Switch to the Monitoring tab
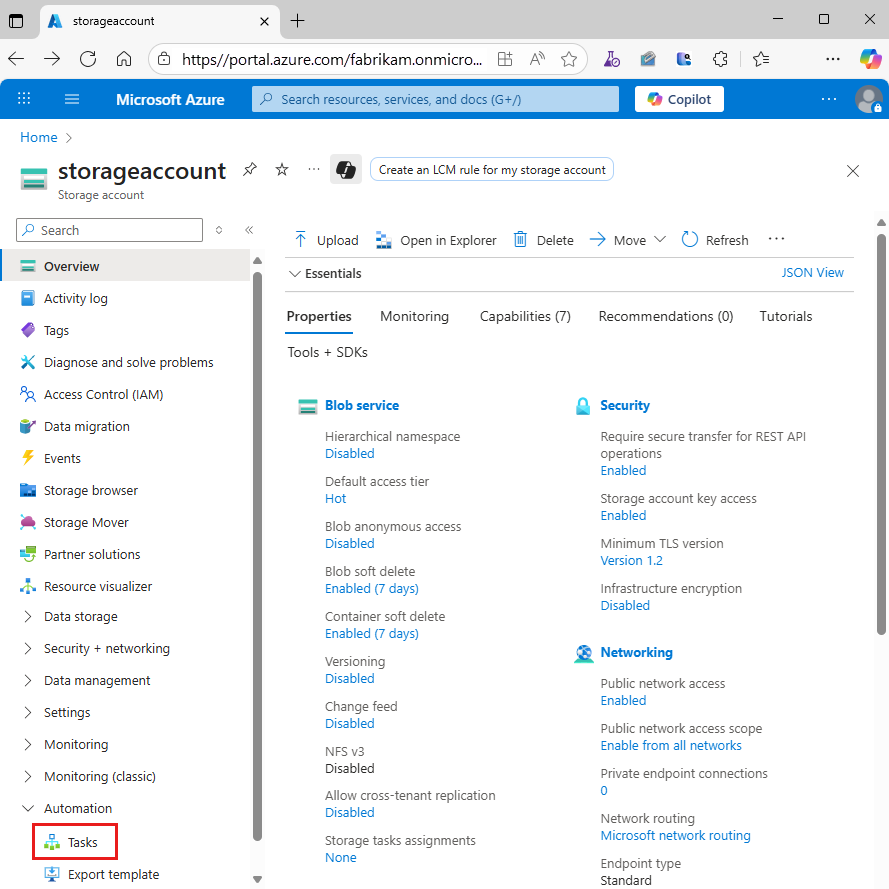 414,316
